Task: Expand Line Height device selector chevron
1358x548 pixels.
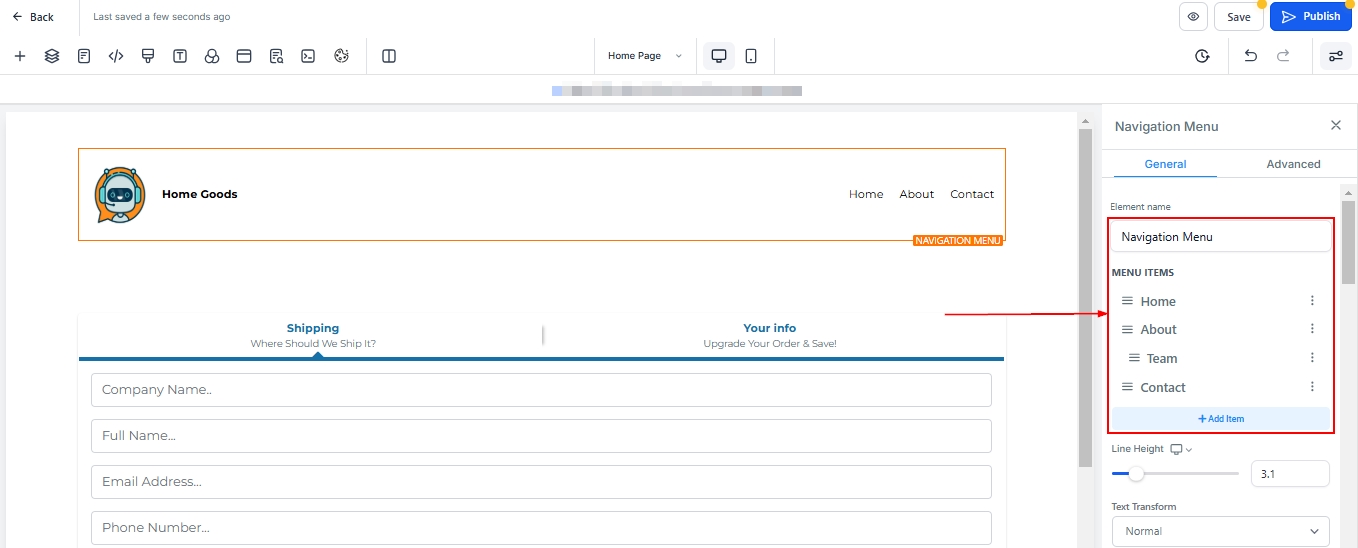Action: coord(1189,450)
